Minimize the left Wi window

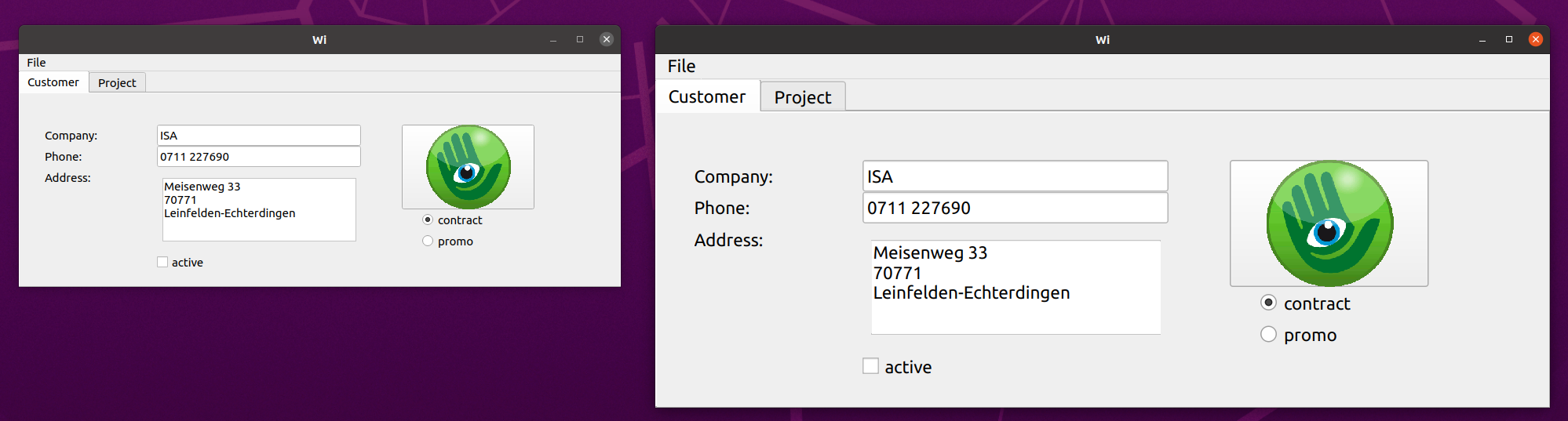tap(553, 39)
